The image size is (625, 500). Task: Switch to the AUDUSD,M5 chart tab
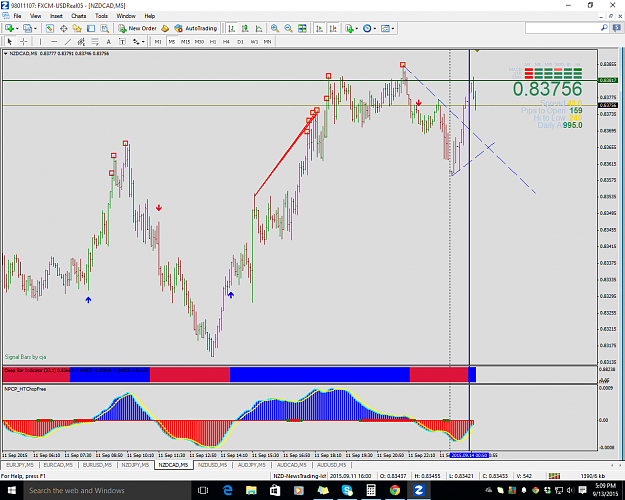[332, 465]
